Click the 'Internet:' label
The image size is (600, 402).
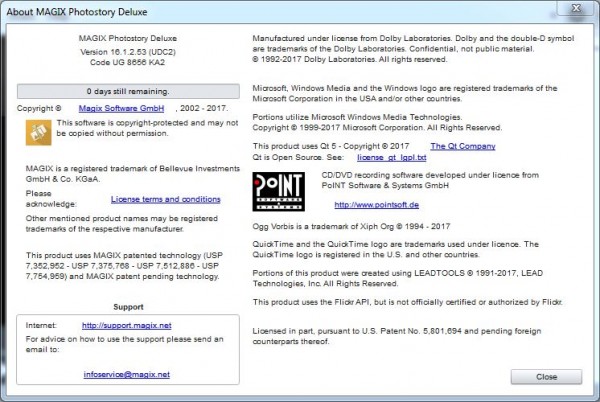click(41, 326)
